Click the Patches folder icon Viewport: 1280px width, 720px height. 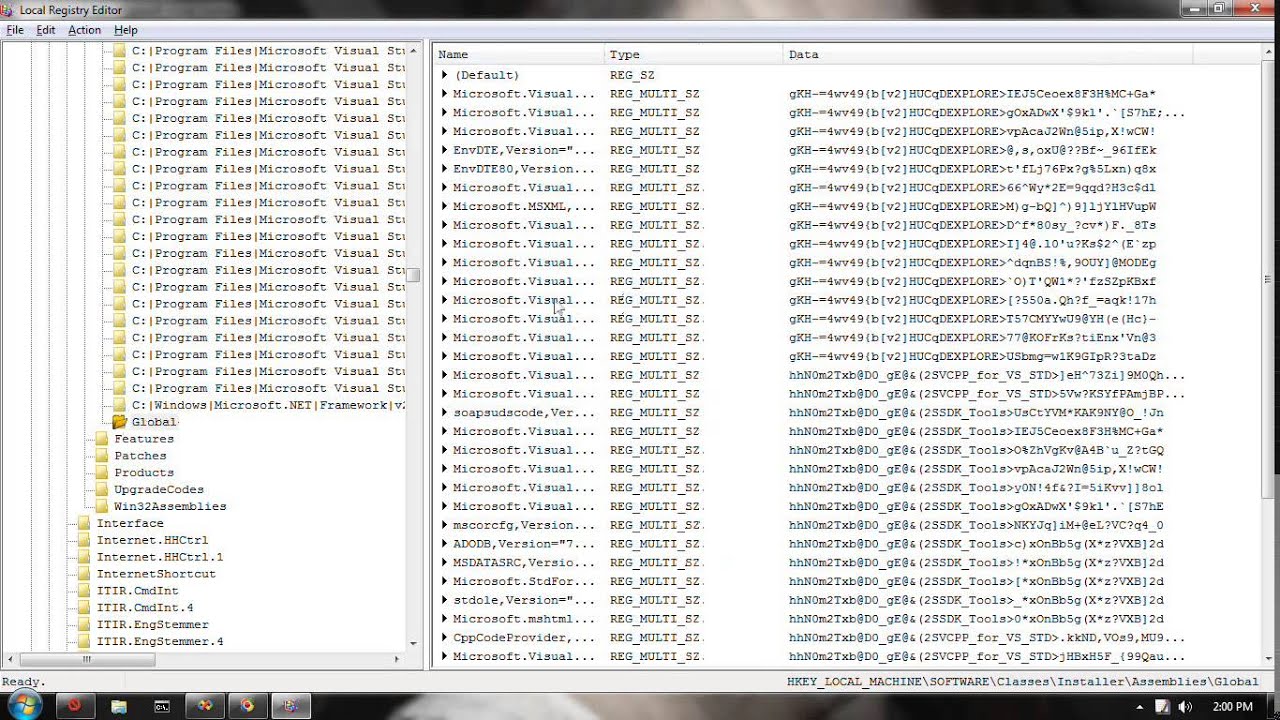(102, 456)
